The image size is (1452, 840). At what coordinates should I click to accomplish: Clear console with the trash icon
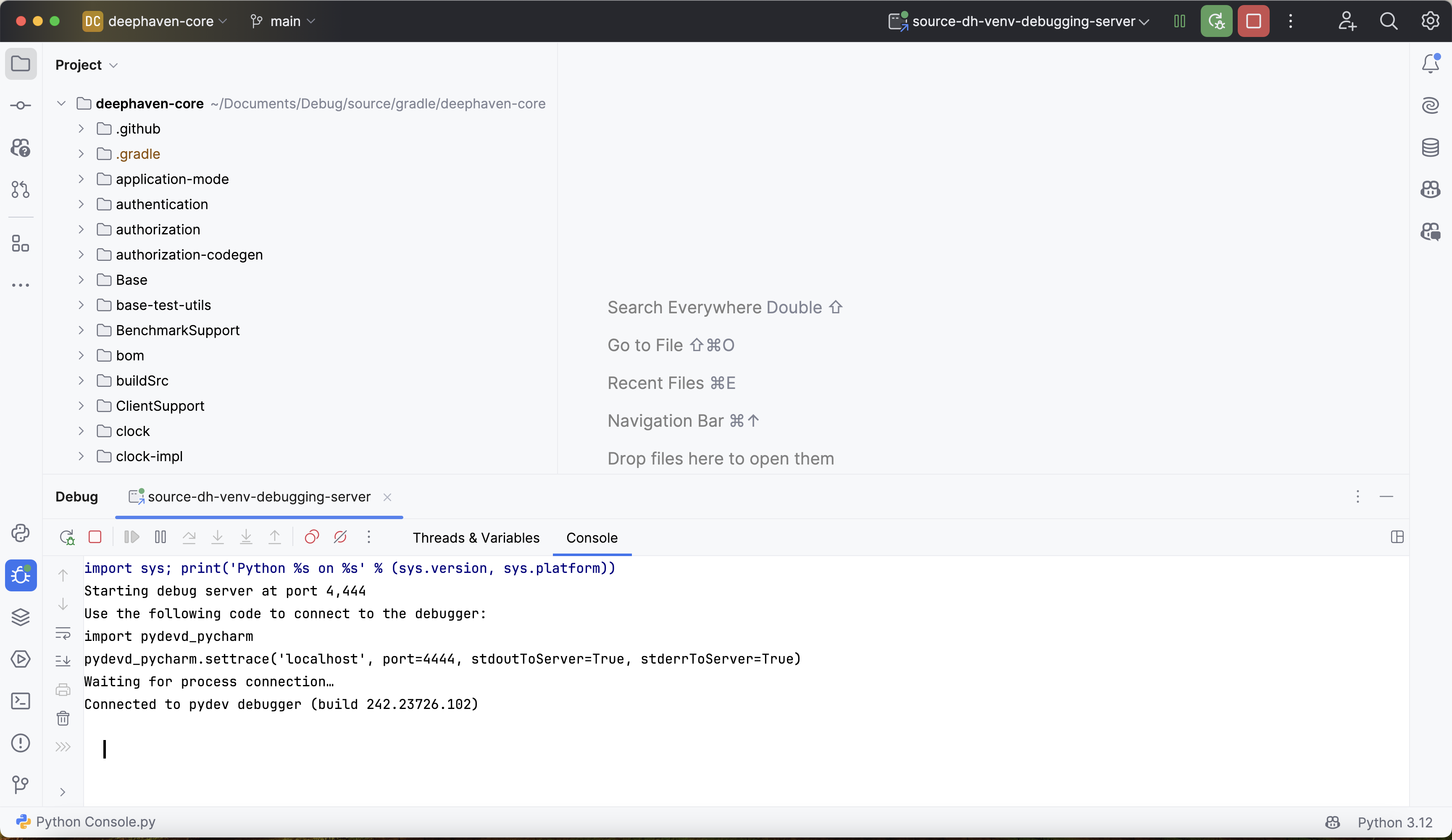tap(63, 719)
